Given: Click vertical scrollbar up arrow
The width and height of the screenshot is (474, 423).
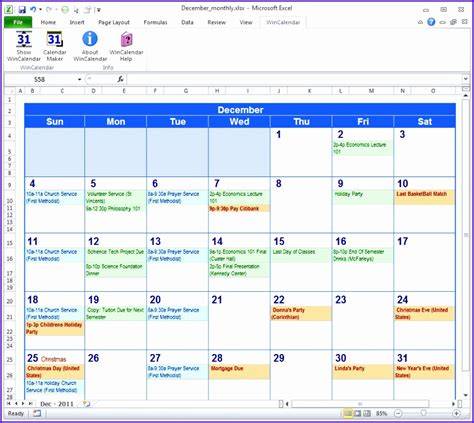Looking at the screenshot, I should (466, 96).
